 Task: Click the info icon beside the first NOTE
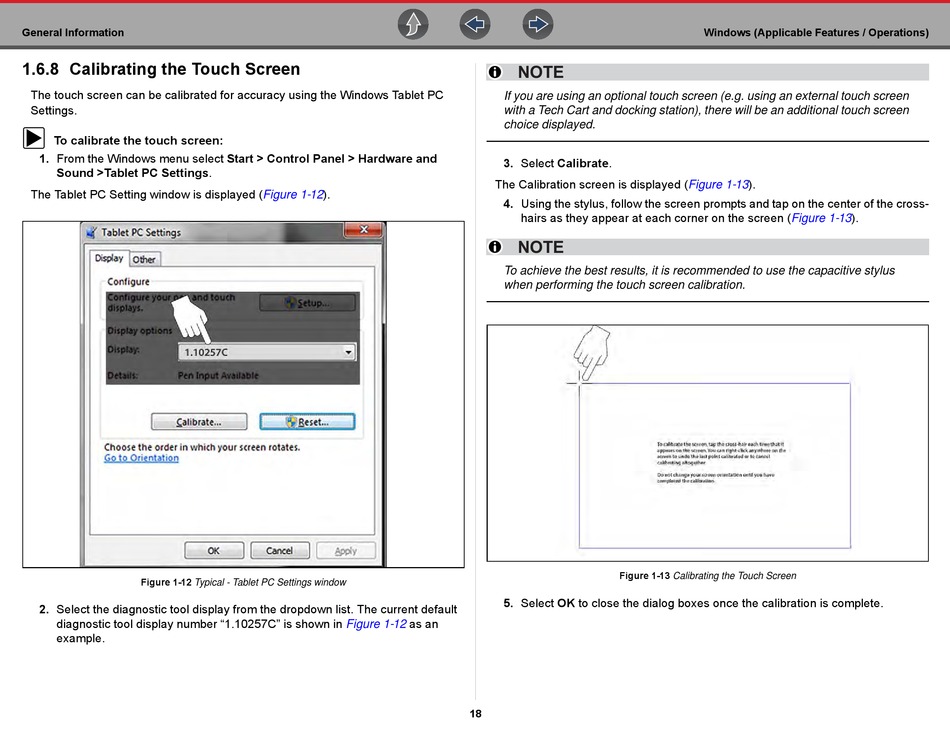495,72
